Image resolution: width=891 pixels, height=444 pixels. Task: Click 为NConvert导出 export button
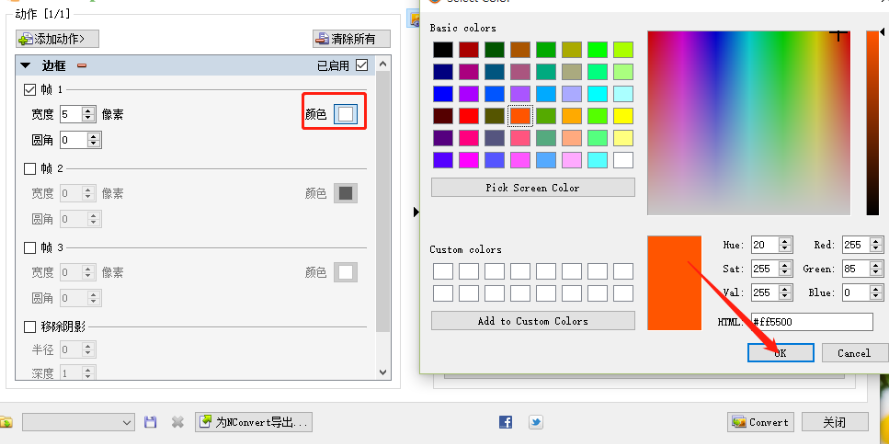(x=255, y=422)
